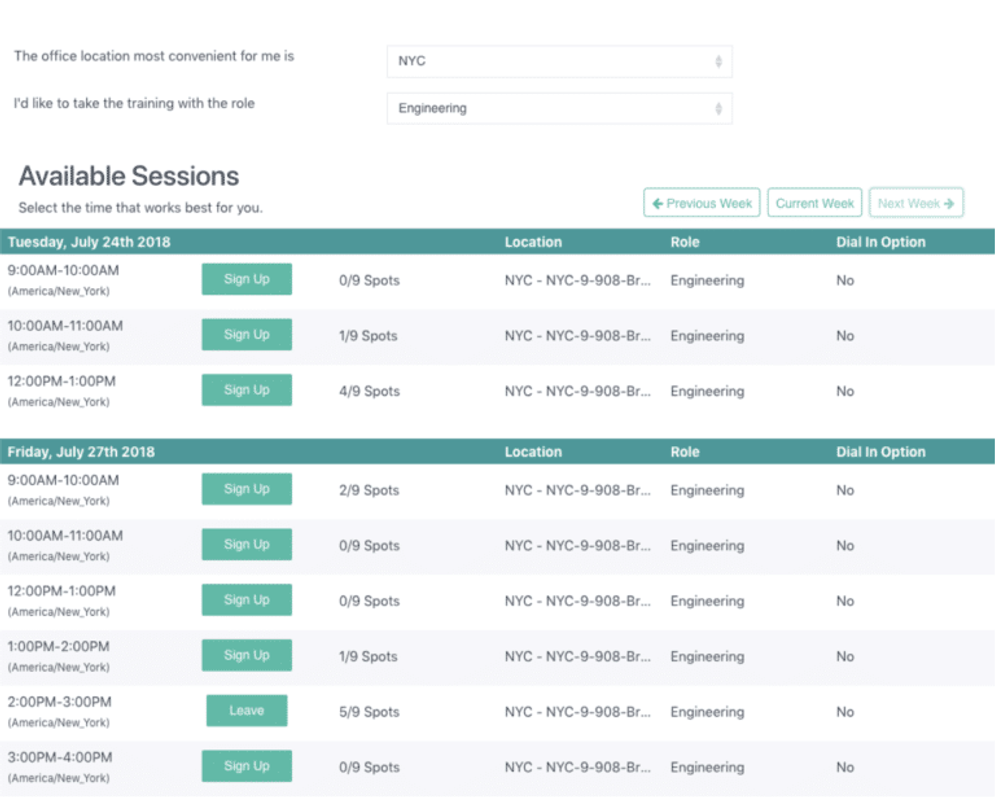Sign up for Tuesday 10:00AM-11:00AM session
This screenshot has width=995, height=797.
pyautogui.click(x=247, y=334)
